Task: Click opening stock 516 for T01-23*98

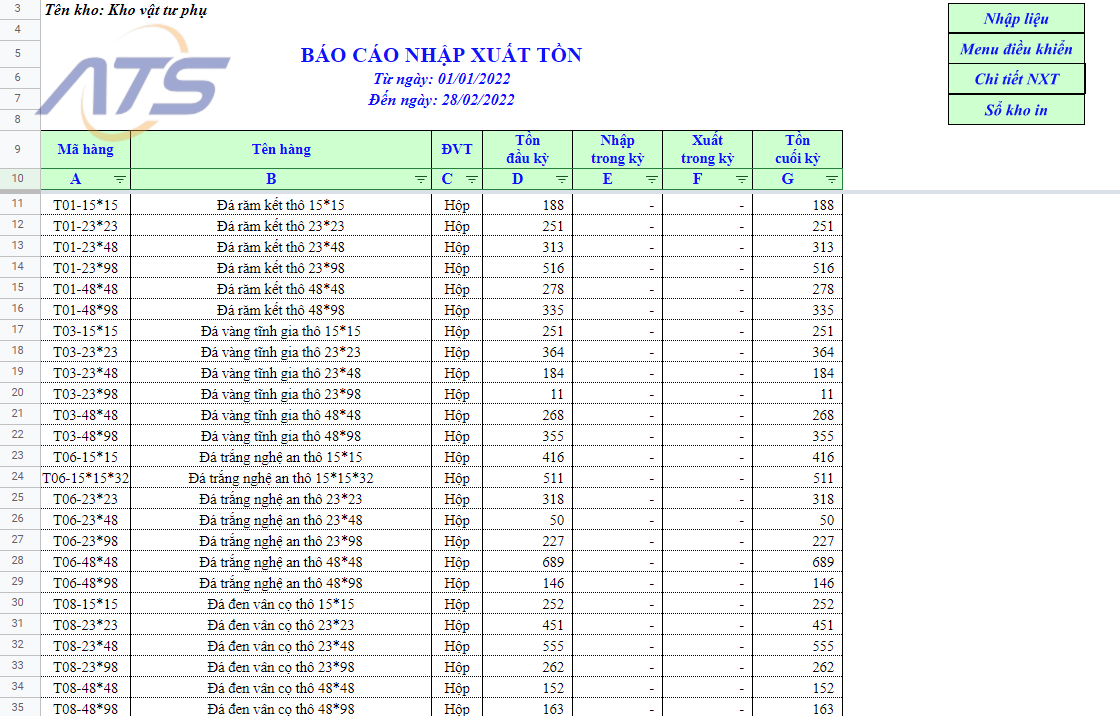Action: pos(528,268)
